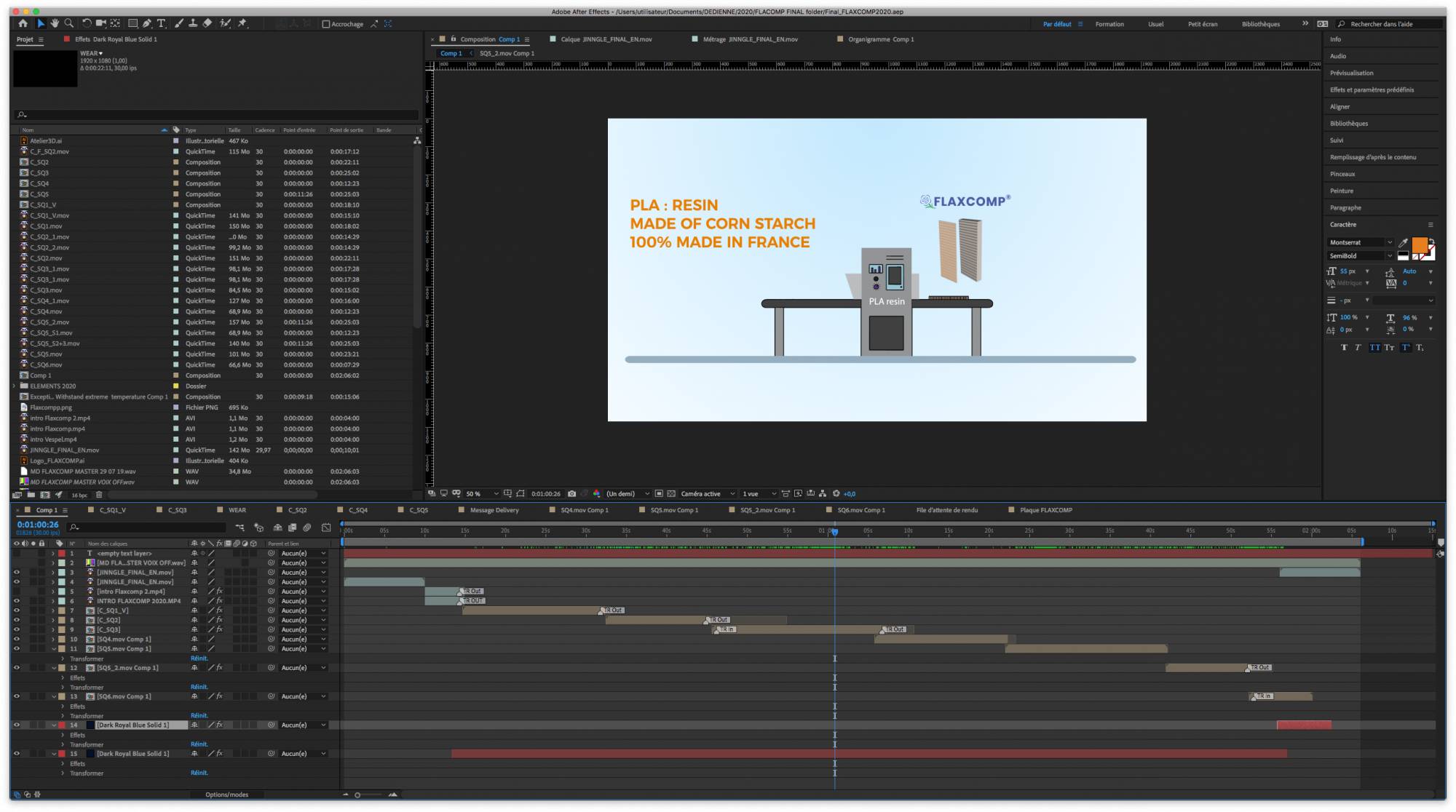Select the Puppet Pin tool
This screenshot has height=812, width=1456.
(x=242, y=23)
